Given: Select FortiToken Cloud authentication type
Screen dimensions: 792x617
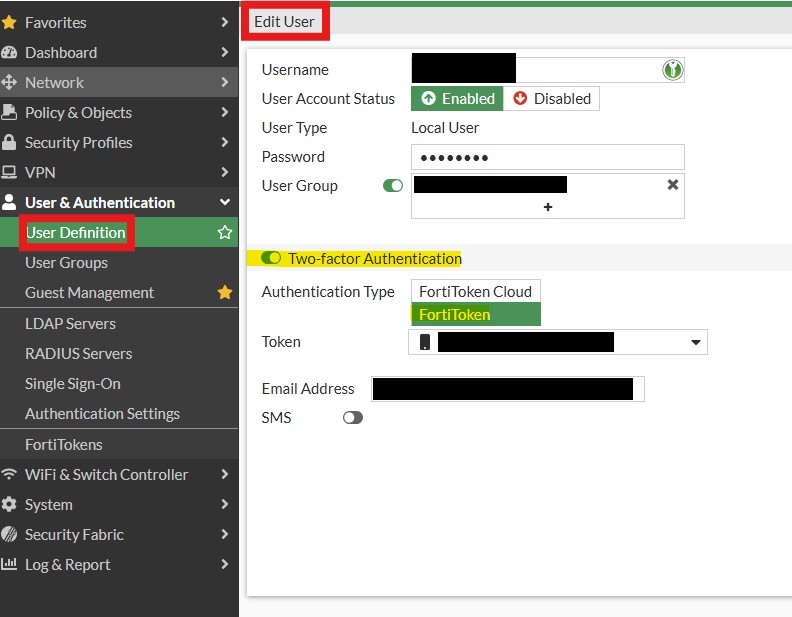Looking at the screenshot, I should tap(476, 291).
